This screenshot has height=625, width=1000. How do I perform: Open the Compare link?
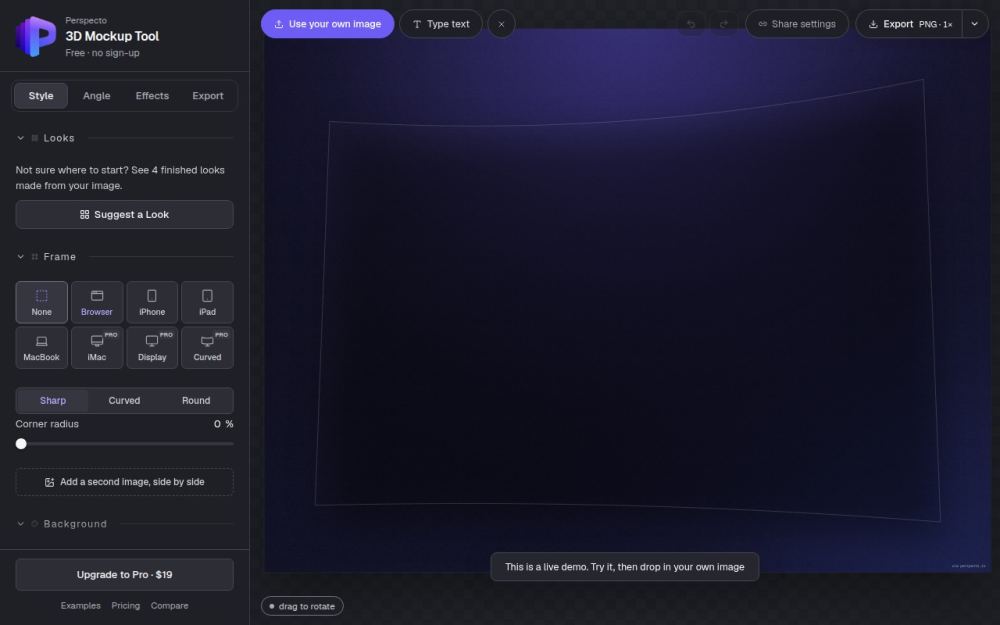[x=170, y=606]
